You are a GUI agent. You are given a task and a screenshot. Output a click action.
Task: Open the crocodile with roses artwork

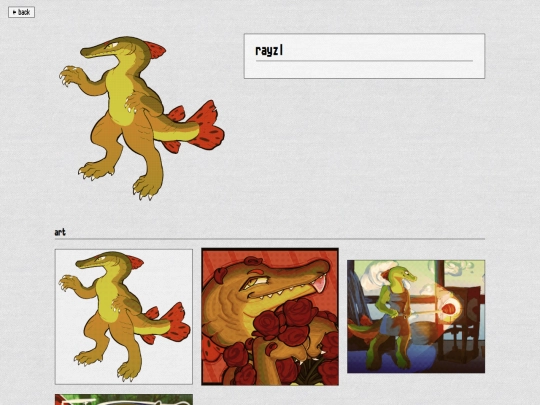click(270, 316)
